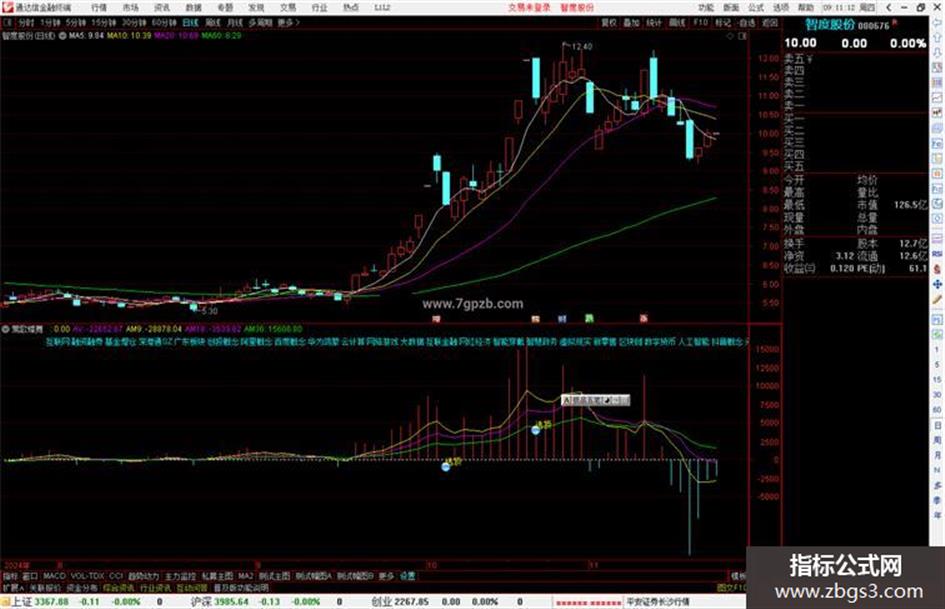
Task: Open the 行业资讯 tab
Action: click(x=155, y=587)
